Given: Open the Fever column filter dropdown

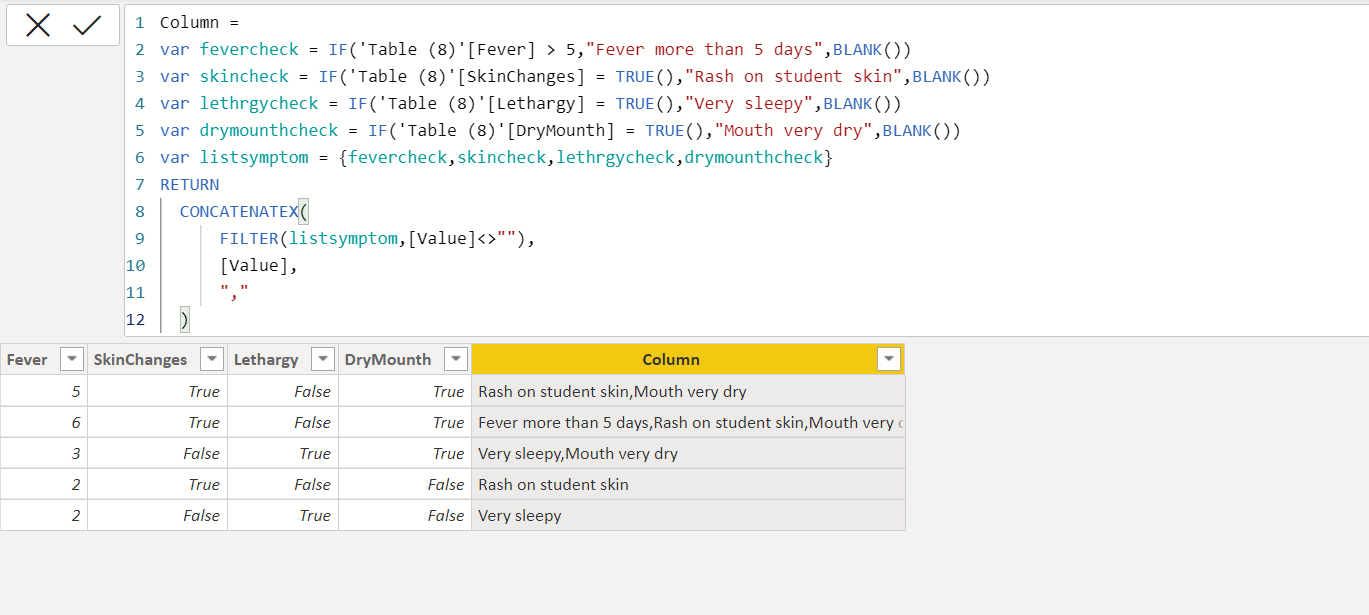Looking at the screenshot, I should pyautogui.click(x=72, y=360).
